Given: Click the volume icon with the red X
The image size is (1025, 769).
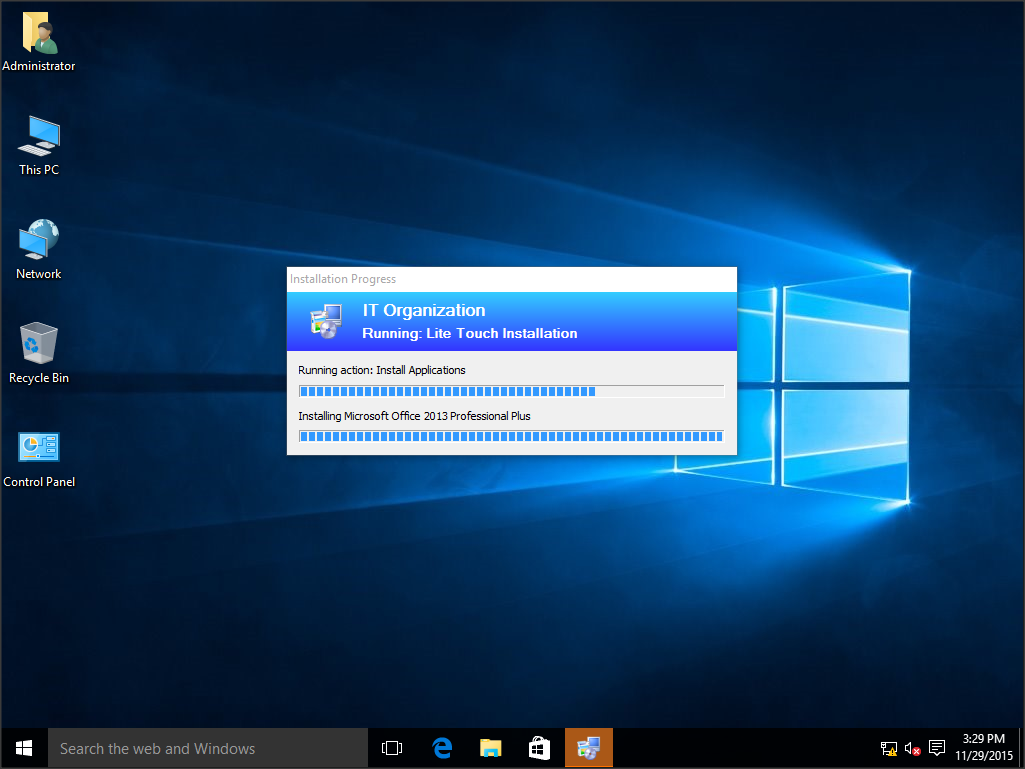Looking at the screenshot, I should point(912,748).
